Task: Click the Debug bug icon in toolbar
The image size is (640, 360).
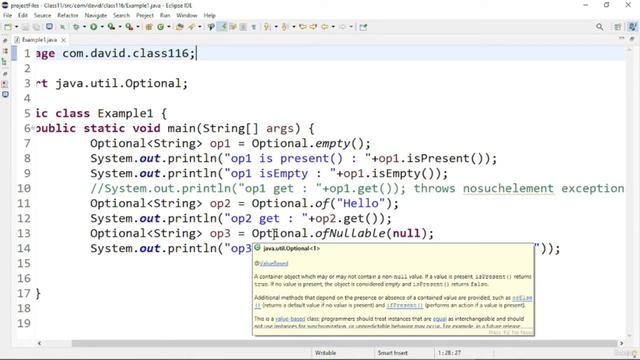Action: [x=76, y=27]
